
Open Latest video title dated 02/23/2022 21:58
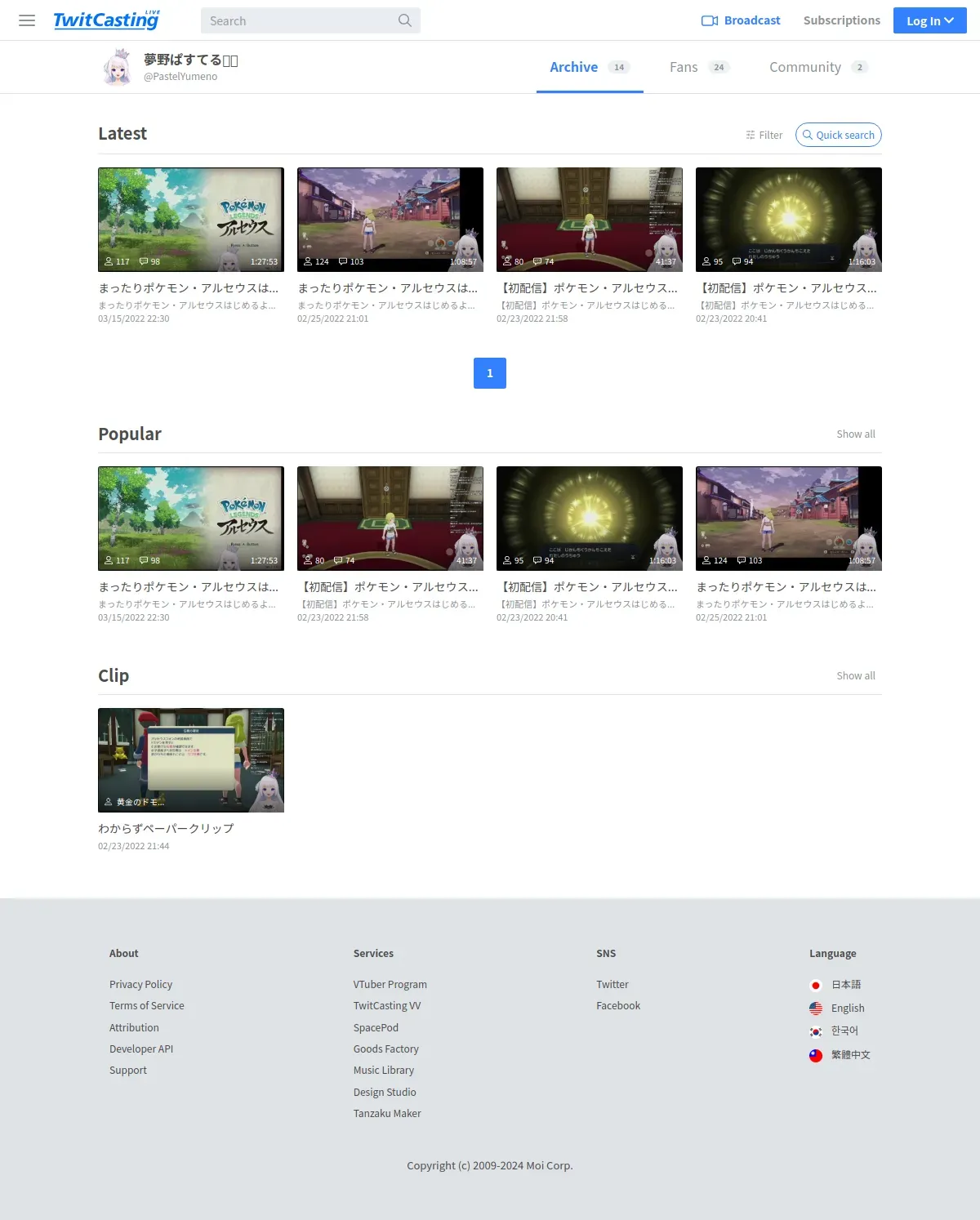point(588,288)
